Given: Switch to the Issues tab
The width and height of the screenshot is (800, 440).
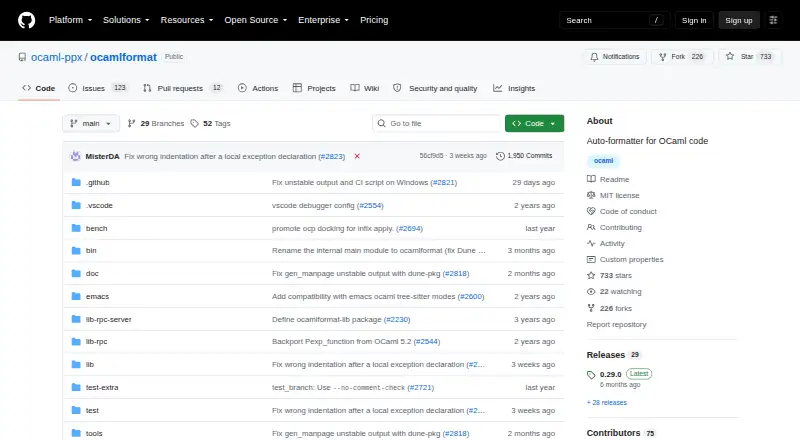Looking at the screenshot, I should tap(97, 88).
